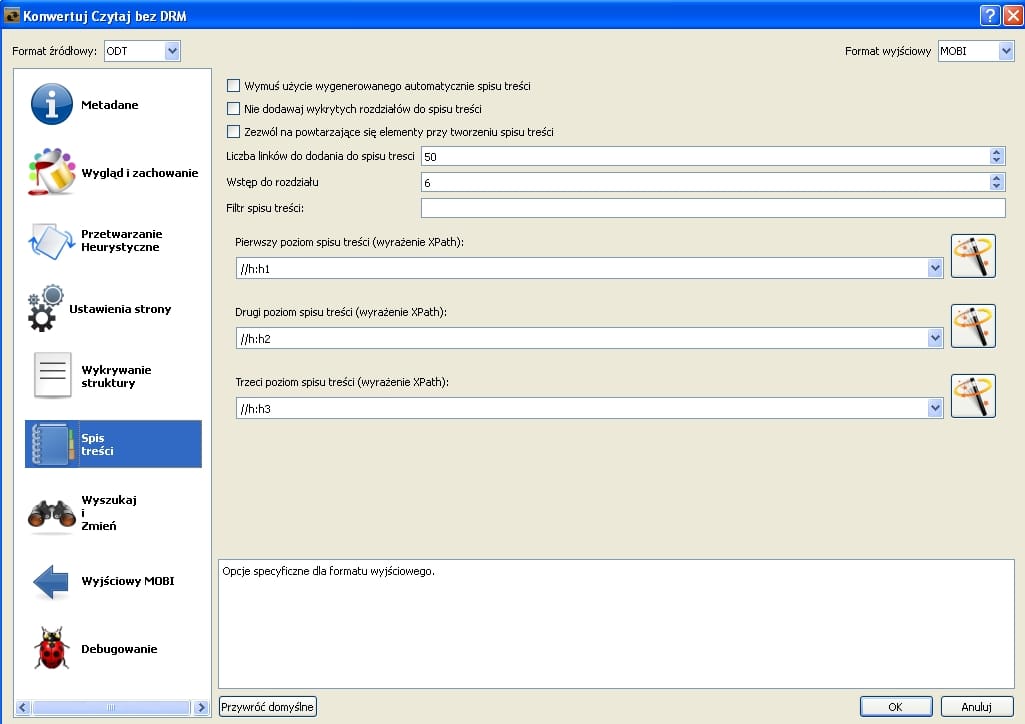
Task: Click the Spis treści notebook icon
Action: [52, 444]
